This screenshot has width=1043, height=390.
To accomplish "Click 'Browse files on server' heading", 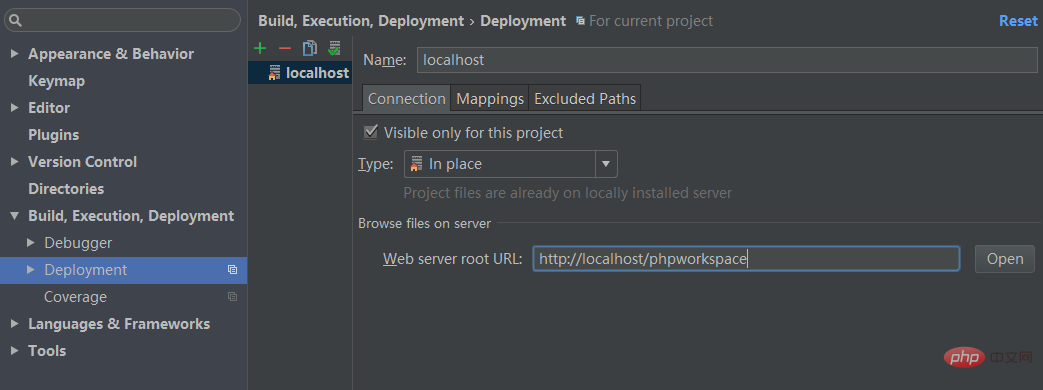I will coord(424,223).
